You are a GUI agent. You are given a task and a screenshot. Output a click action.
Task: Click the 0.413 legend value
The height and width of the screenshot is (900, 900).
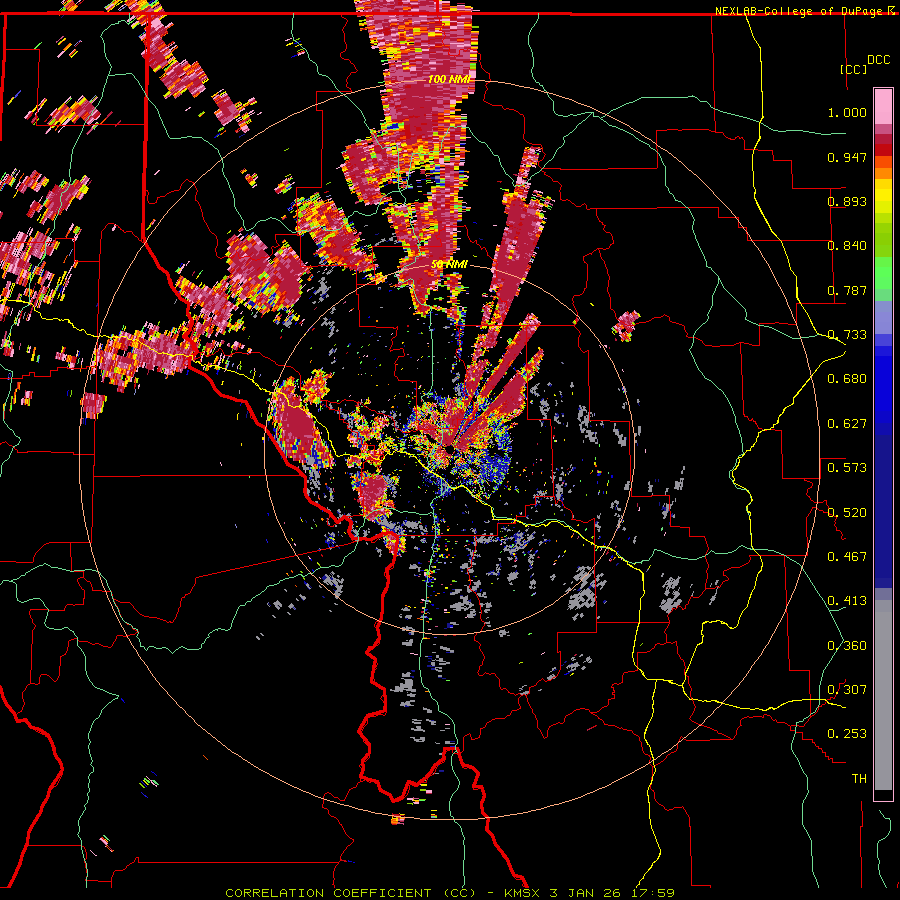[x=847, y=601]
